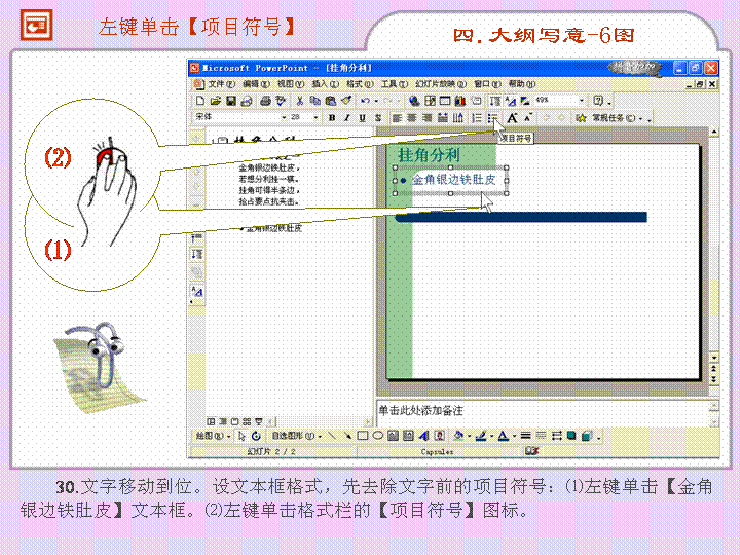The height and width of the screenshot is (555, 740).
Task: Toggle right text alignment
Action: pyautogui.click(x=427, y=118)
